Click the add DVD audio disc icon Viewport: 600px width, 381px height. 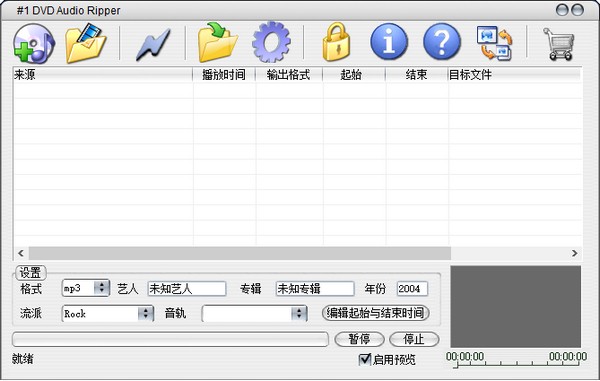click(34, 43)
